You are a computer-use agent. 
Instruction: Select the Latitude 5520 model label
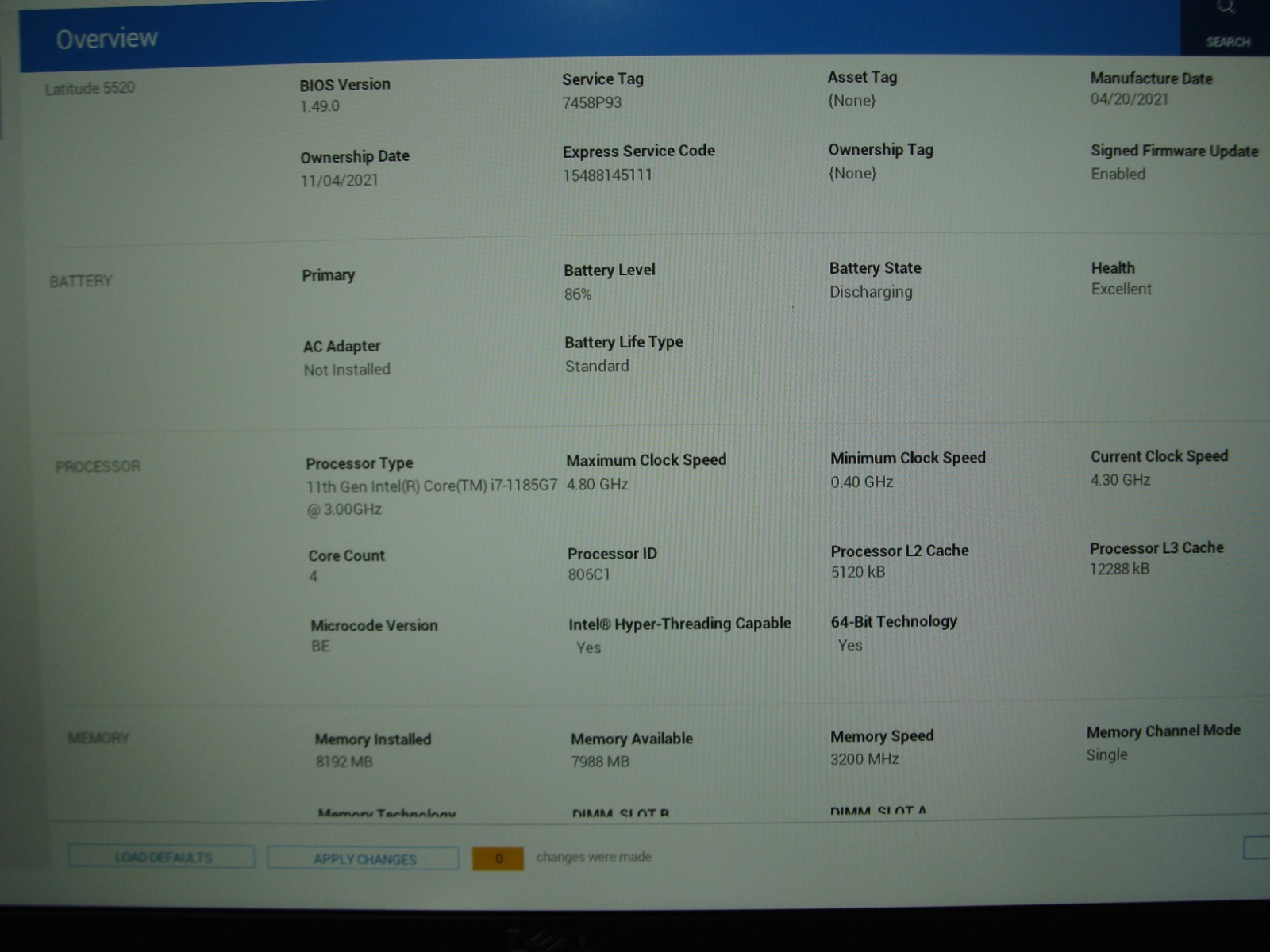coord(90,88)
